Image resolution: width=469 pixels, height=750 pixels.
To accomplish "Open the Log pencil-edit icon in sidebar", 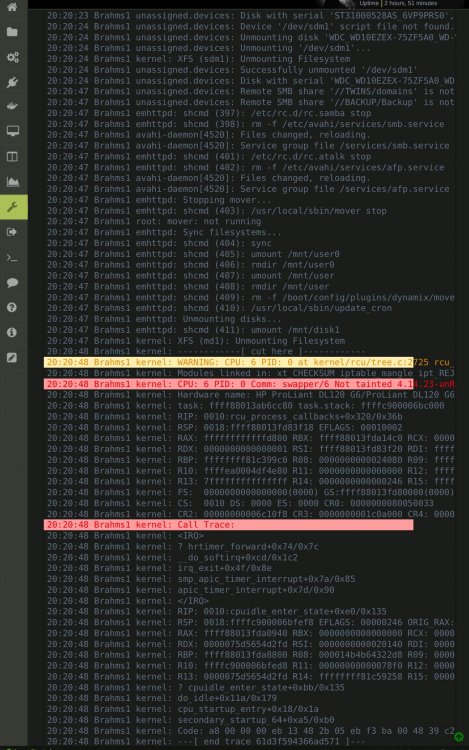I will pos(12,358).
